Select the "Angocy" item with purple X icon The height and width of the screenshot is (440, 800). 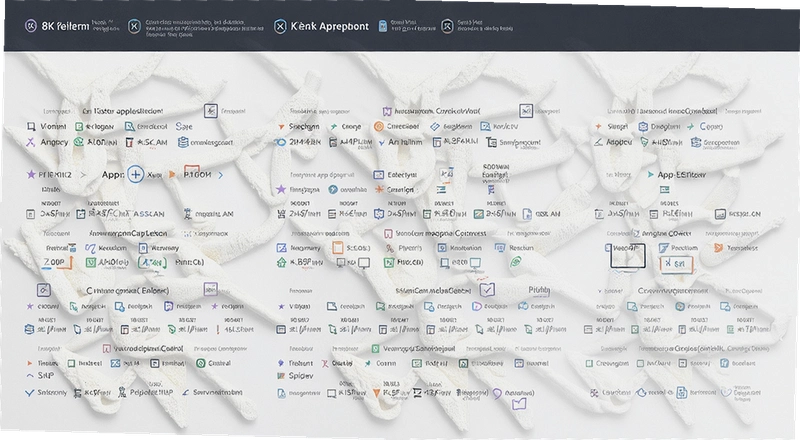(x=47, y=142)
